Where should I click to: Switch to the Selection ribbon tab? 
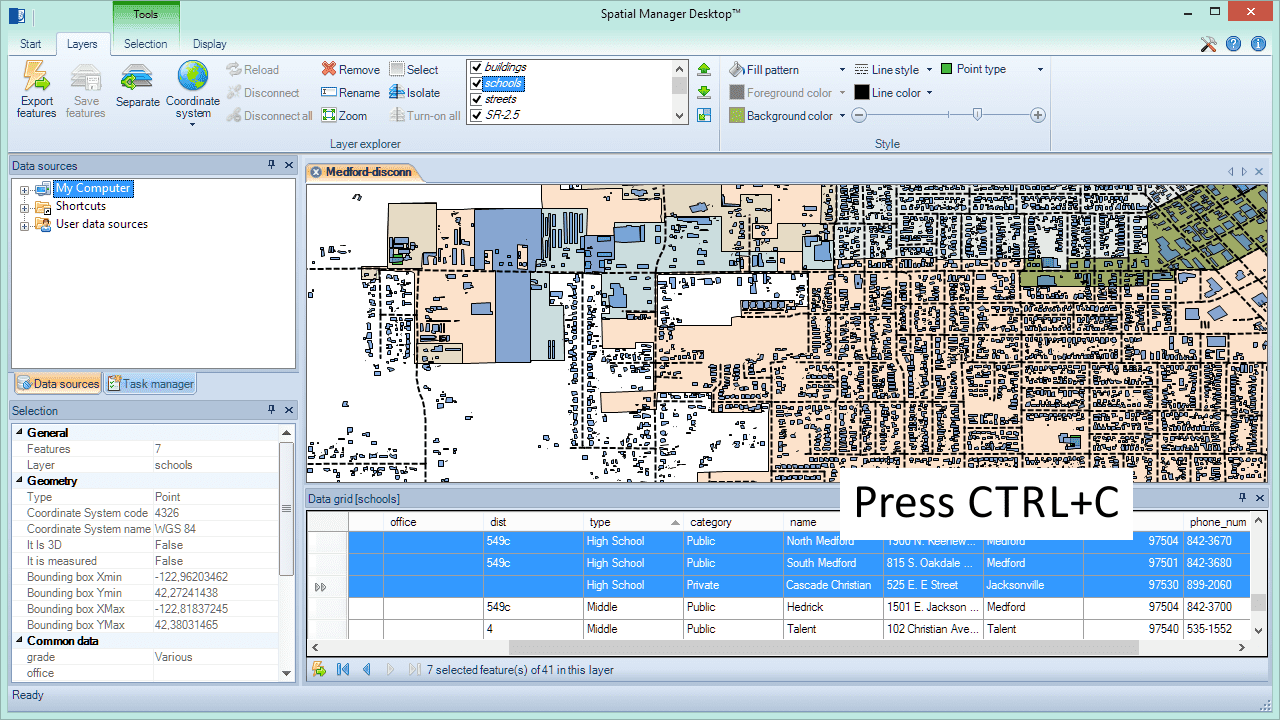(x=146, y=44)
